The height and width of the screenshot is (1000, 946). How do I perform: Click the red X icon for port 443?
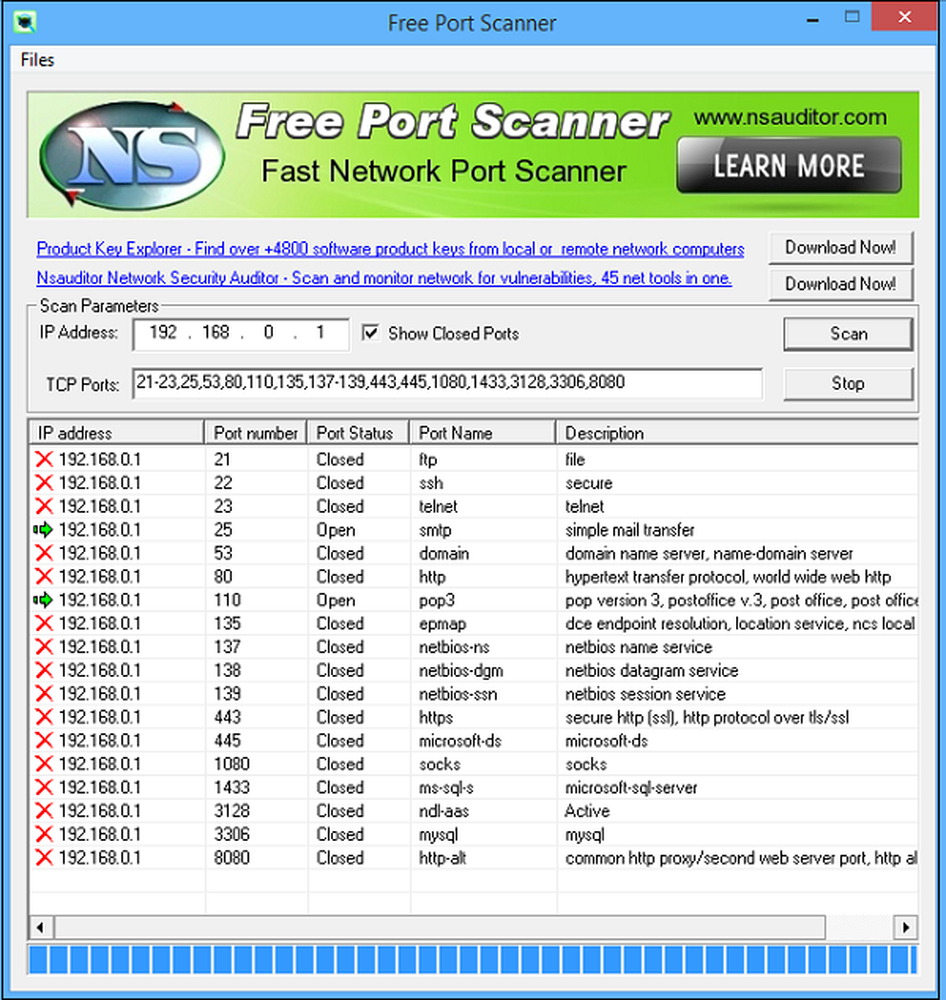click(x=44, y=717)
